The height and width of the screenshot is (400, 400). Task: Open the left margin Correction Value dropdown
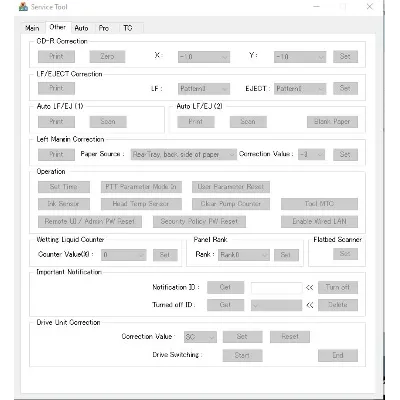[x=311, y=154]
